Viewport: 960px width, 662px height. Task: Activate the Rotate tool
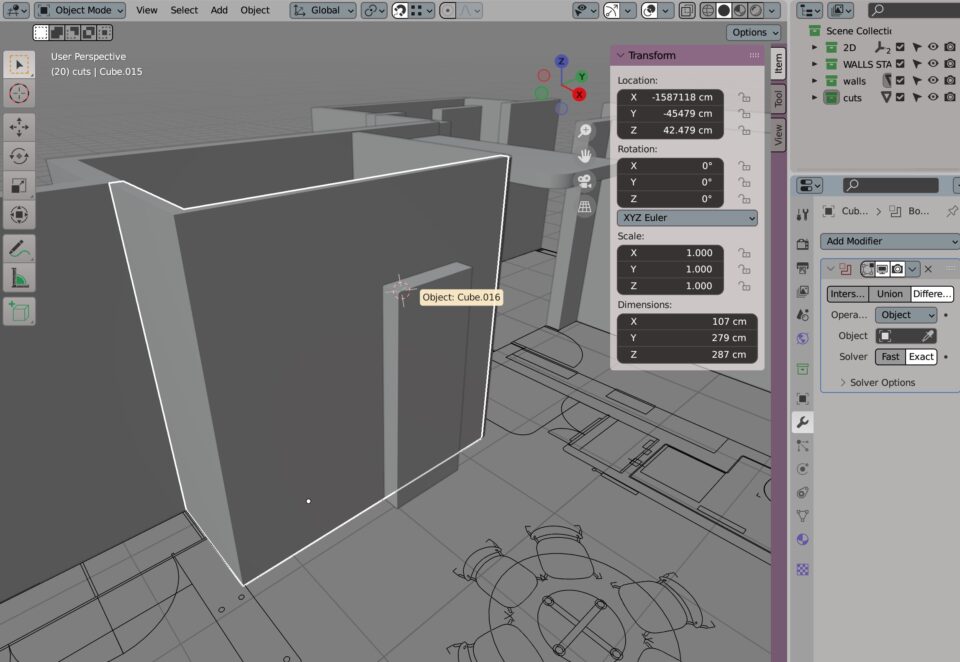(19, 156)
